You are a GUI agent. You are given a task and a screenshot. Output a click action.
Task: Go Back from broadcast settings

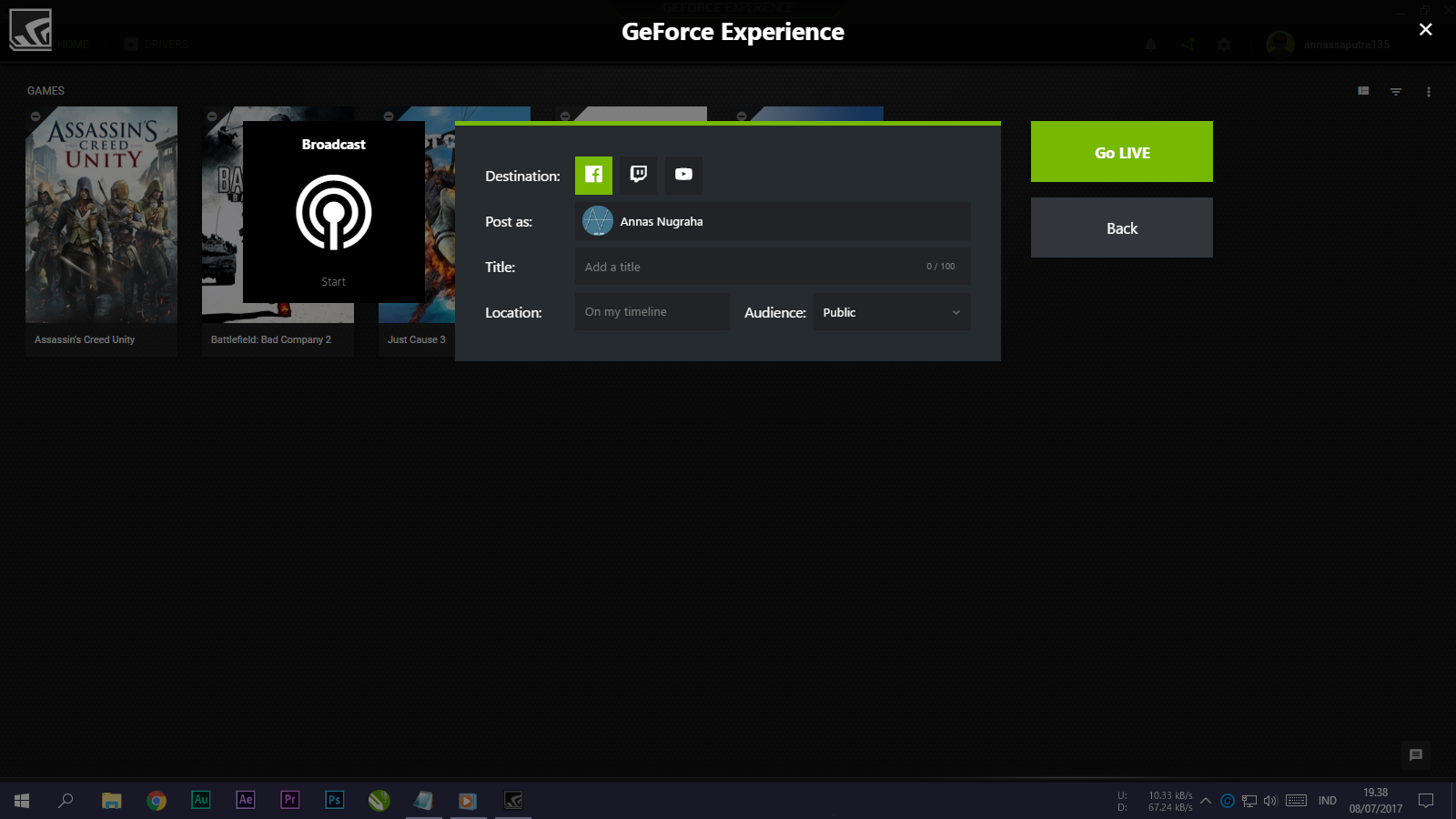(x=1122, y=227)
